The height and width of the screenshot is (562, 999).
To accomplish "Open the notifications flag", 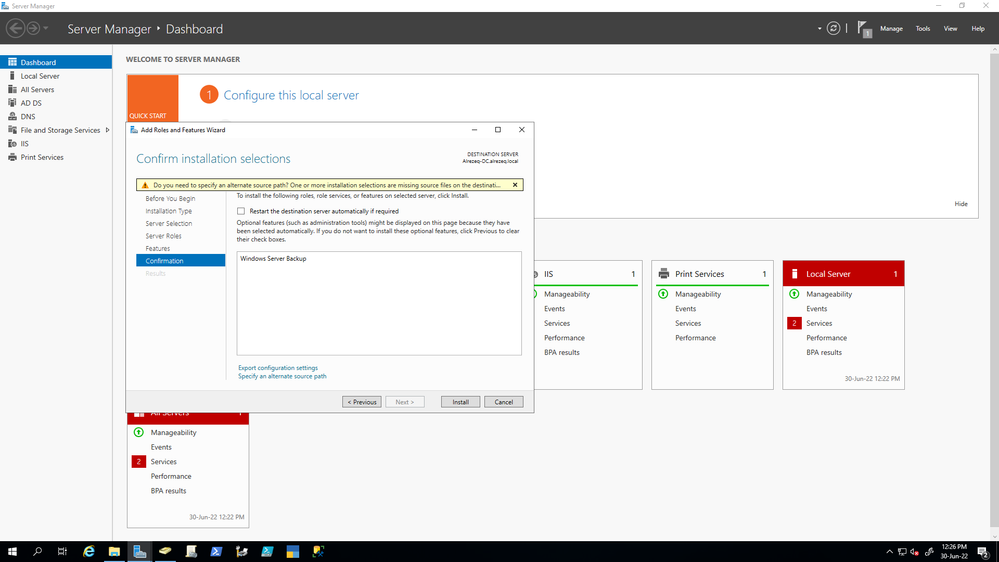I will (x=864, y=29).
